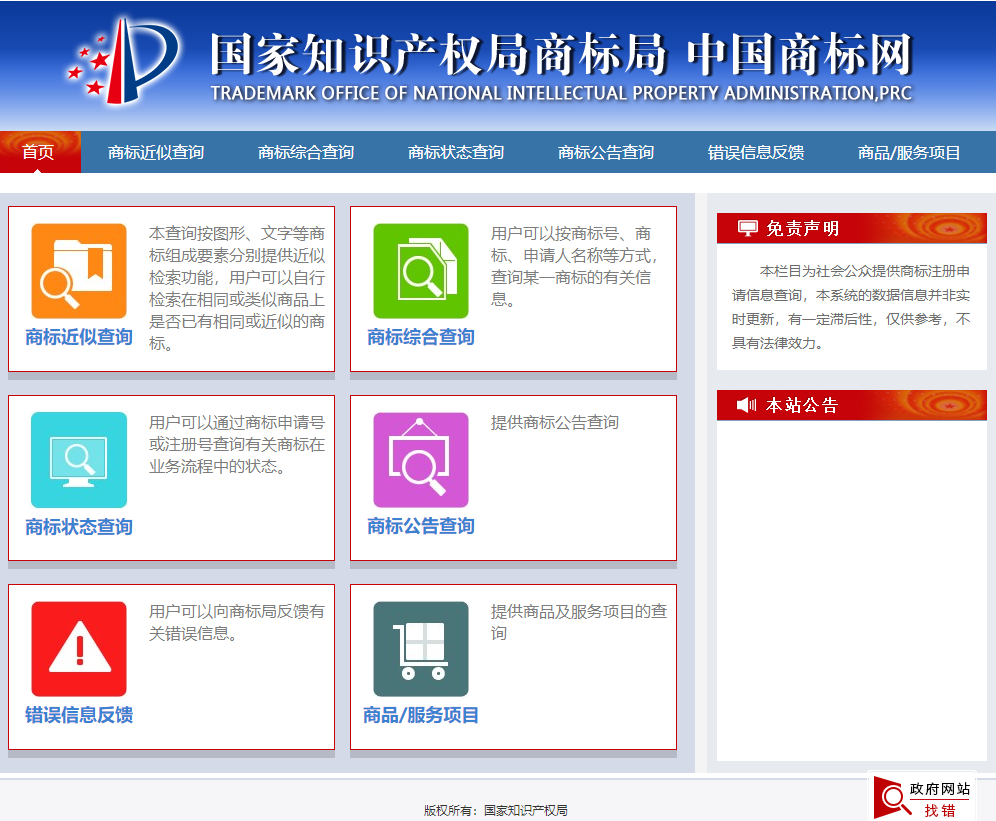Click the purple trademark announcement search icon
The width and height of the screenshot is (996, 821).
(x=421, y=460)
